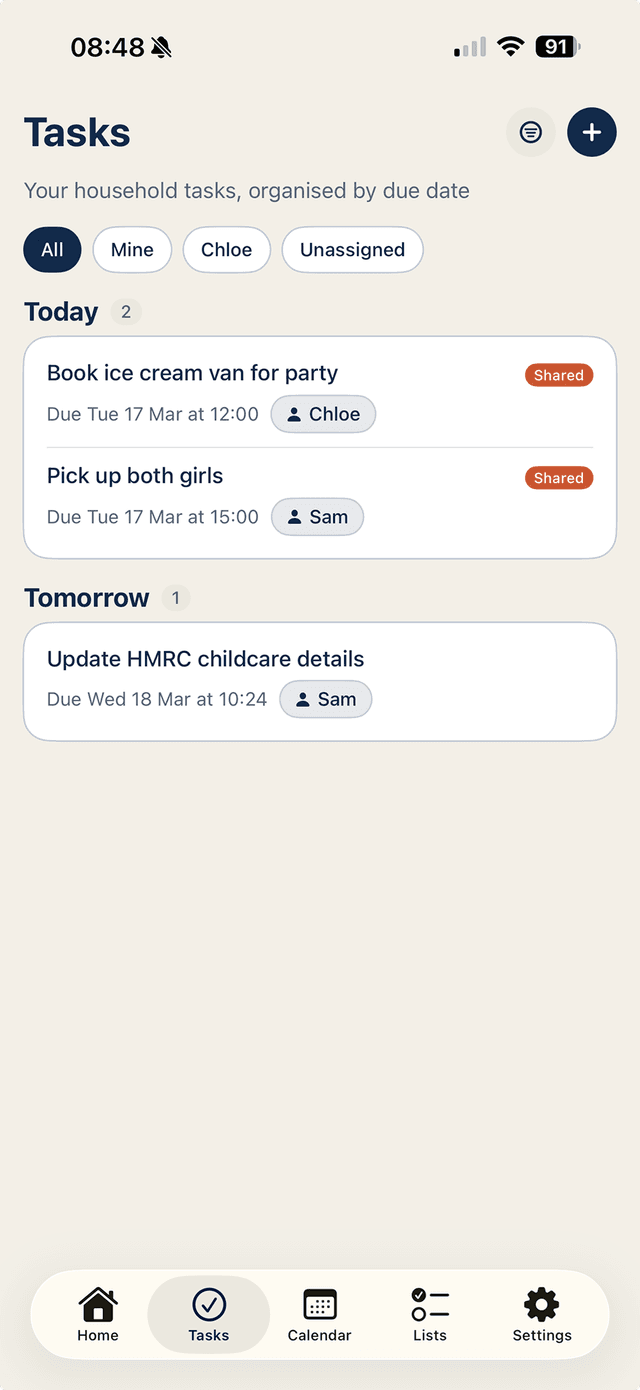Enable the Chloe filter
The image size is (640, 1390).
click(226, 249)
